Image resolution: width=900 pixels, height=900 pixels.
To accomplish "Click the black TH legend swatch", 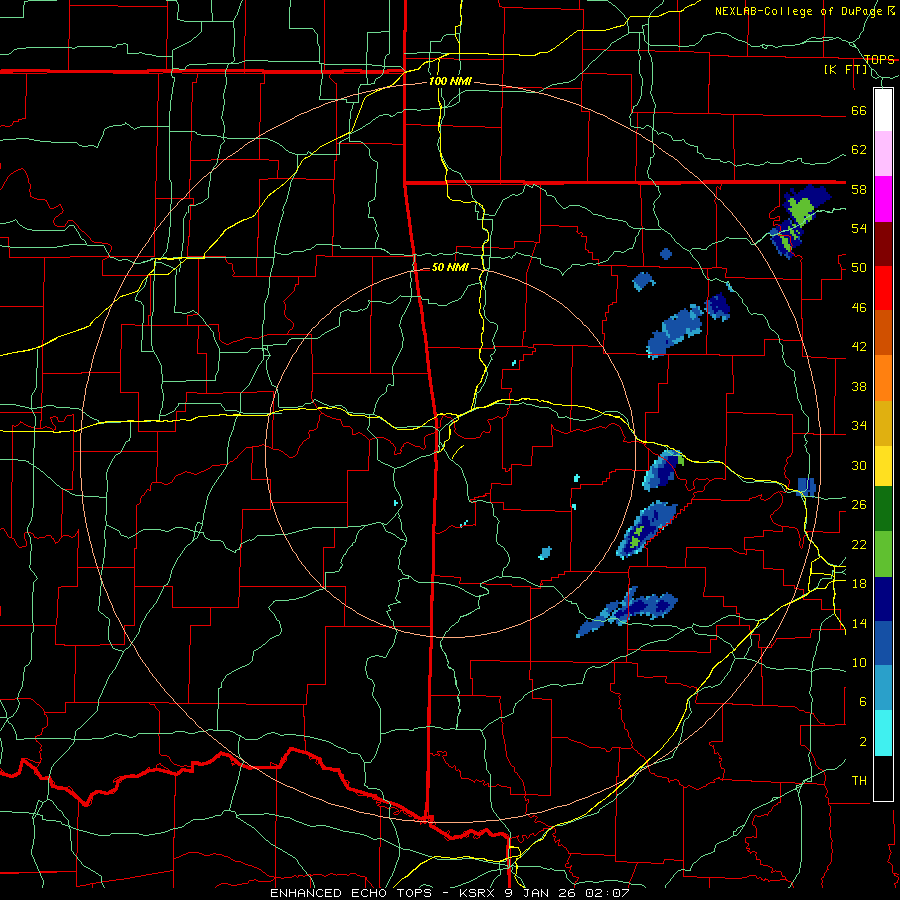I will (883, 778).
